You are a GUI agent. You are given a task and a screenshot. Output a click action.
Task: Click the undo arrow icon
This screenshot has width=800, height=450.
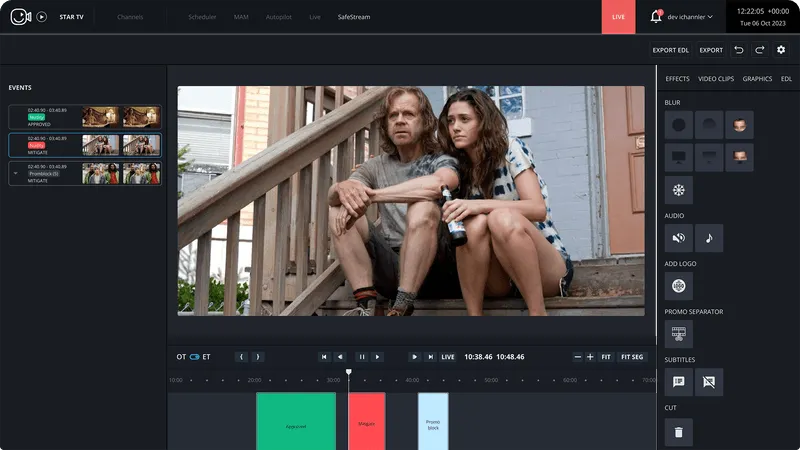click(x=739, y=49)
